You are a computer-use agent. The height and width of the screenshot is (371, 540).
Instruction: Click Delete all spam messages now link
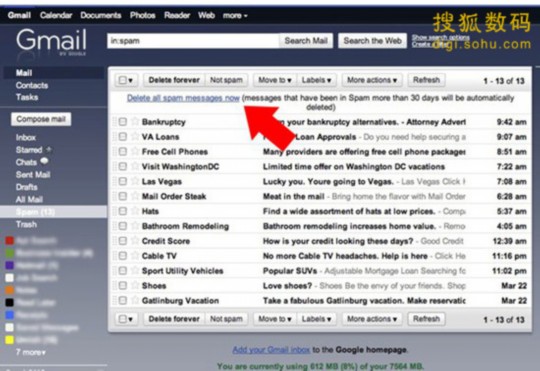click(183, 98)
